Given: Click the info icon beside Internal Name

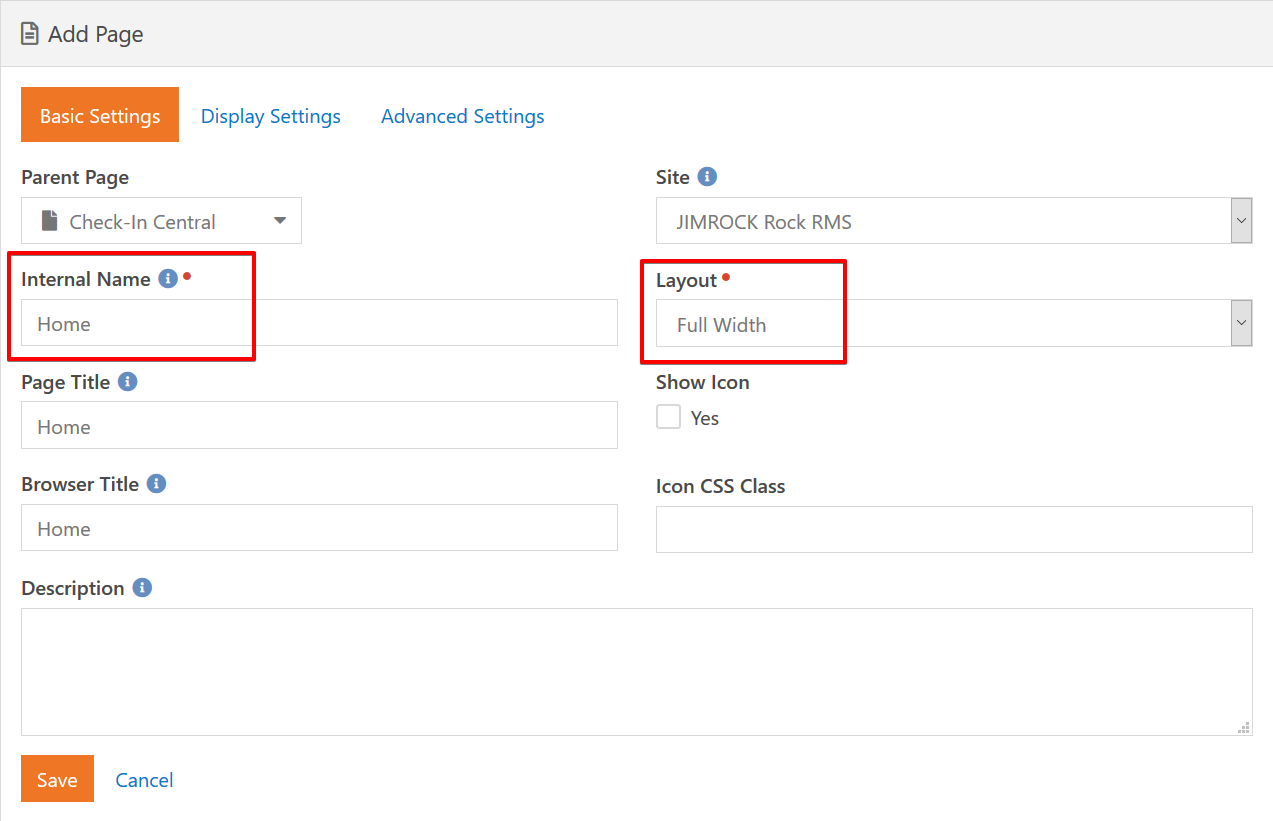Looking at the screenshot, I should pos(168,279).
